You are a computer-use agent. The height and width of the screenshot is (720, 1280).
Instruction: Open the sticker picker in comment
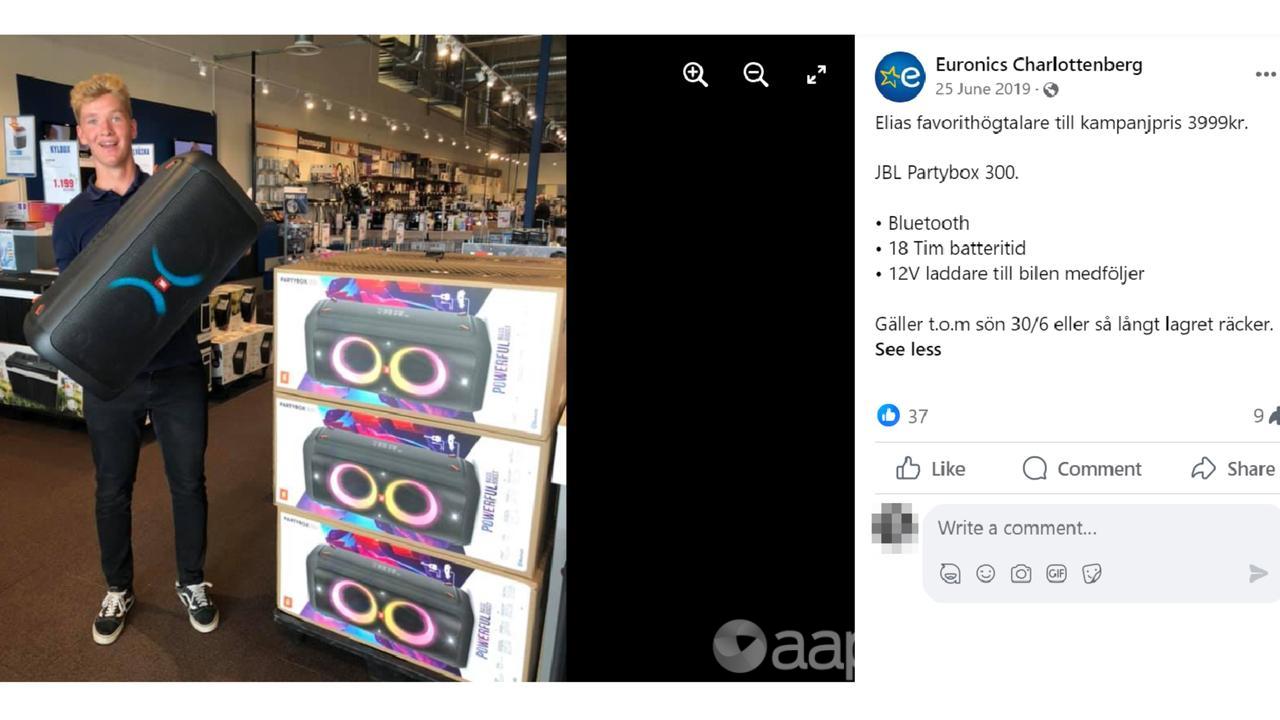1092,573
